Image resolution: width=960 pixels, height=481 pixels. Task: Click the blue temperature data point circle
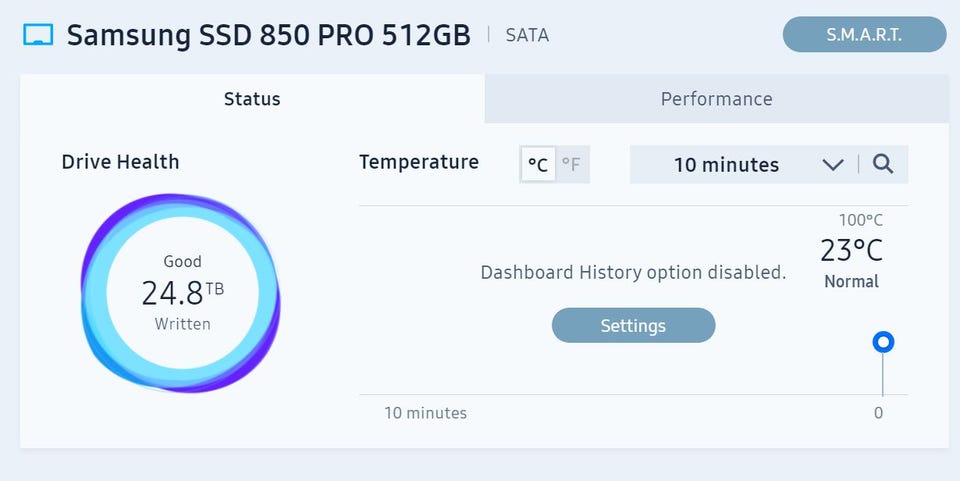click(x=882, y=343)
